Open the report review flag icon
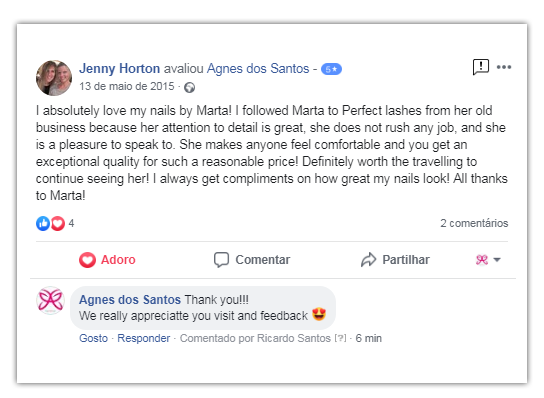Viewport: 544px width, 398px height. pos(481,67)
